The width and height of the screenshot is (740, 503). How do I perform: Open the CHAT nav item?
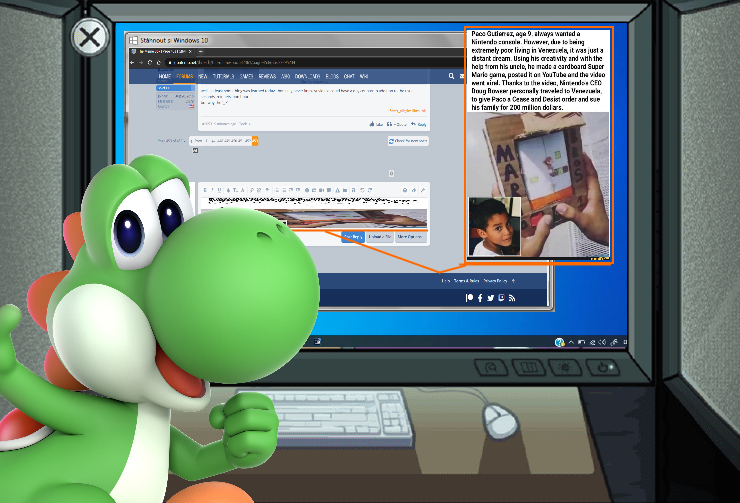point(349,76)
